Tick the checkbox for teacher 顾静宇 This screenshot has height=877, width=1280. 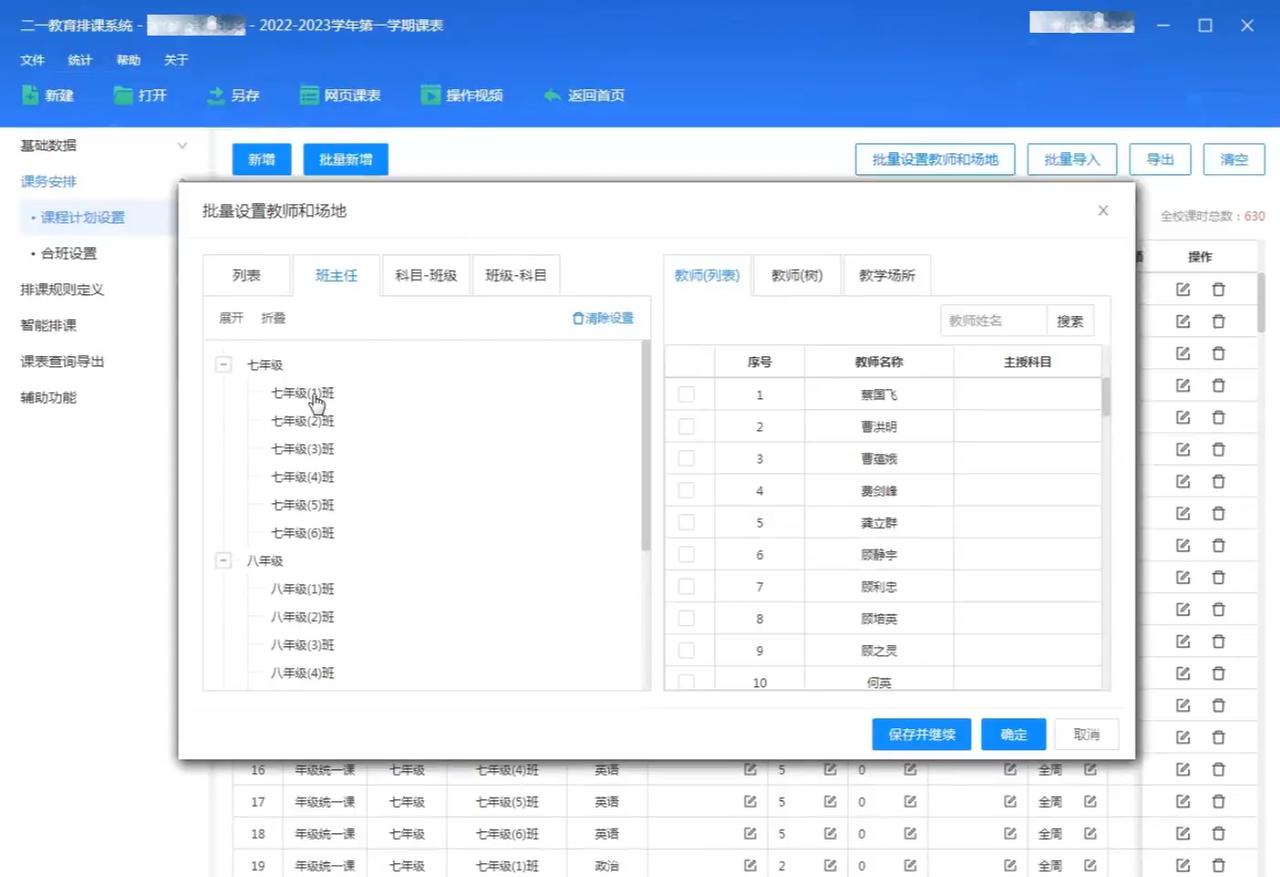(x=686, y=554)
